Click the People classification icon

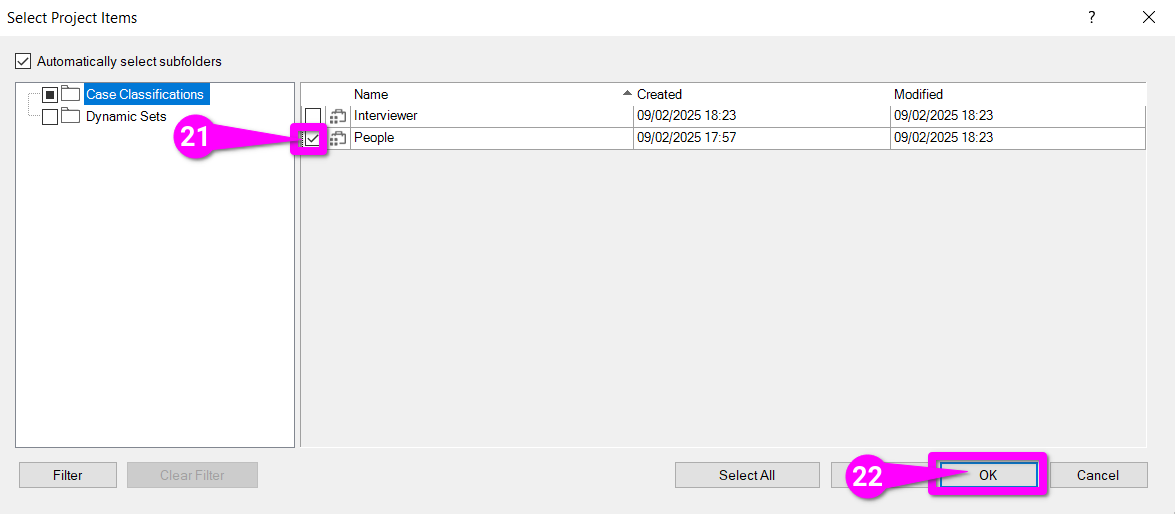[x=338, y=139]
